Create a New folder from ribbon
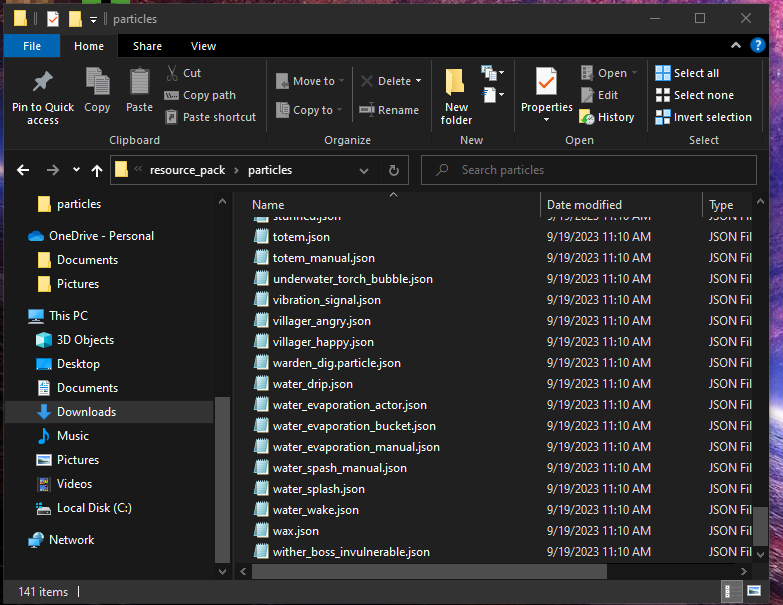The image size is (783, 605). point(456,85)
